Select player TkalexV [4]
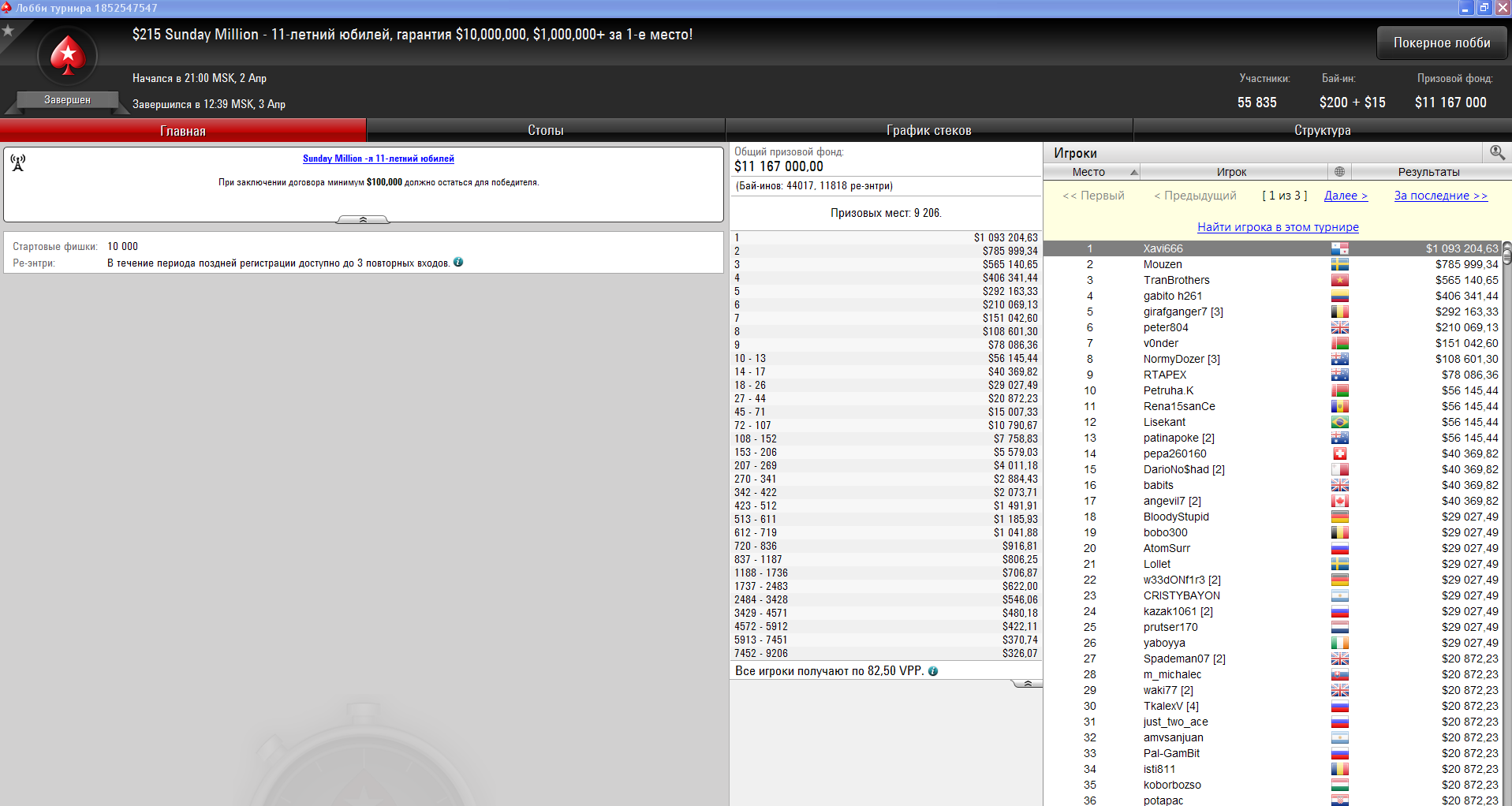The image size is (1512, 806). (x=1272, y=706)
